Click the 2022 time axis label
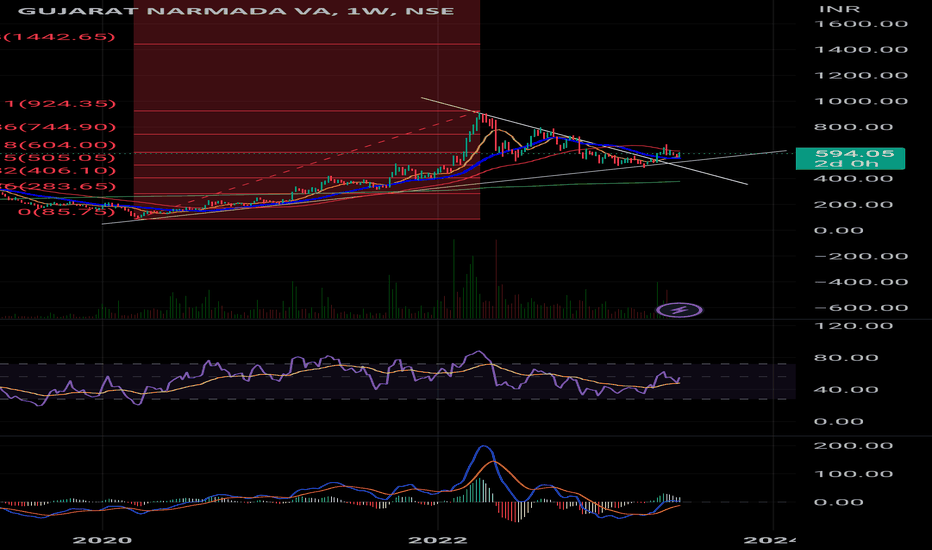932x550 pixels. [438, 540]
